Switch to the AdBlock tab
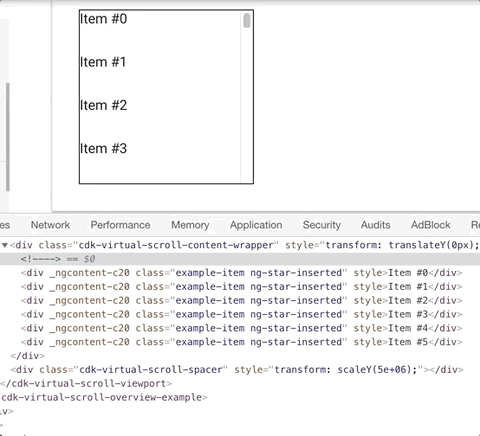Viewport: 480px width, 436px height. click(431, 225)
